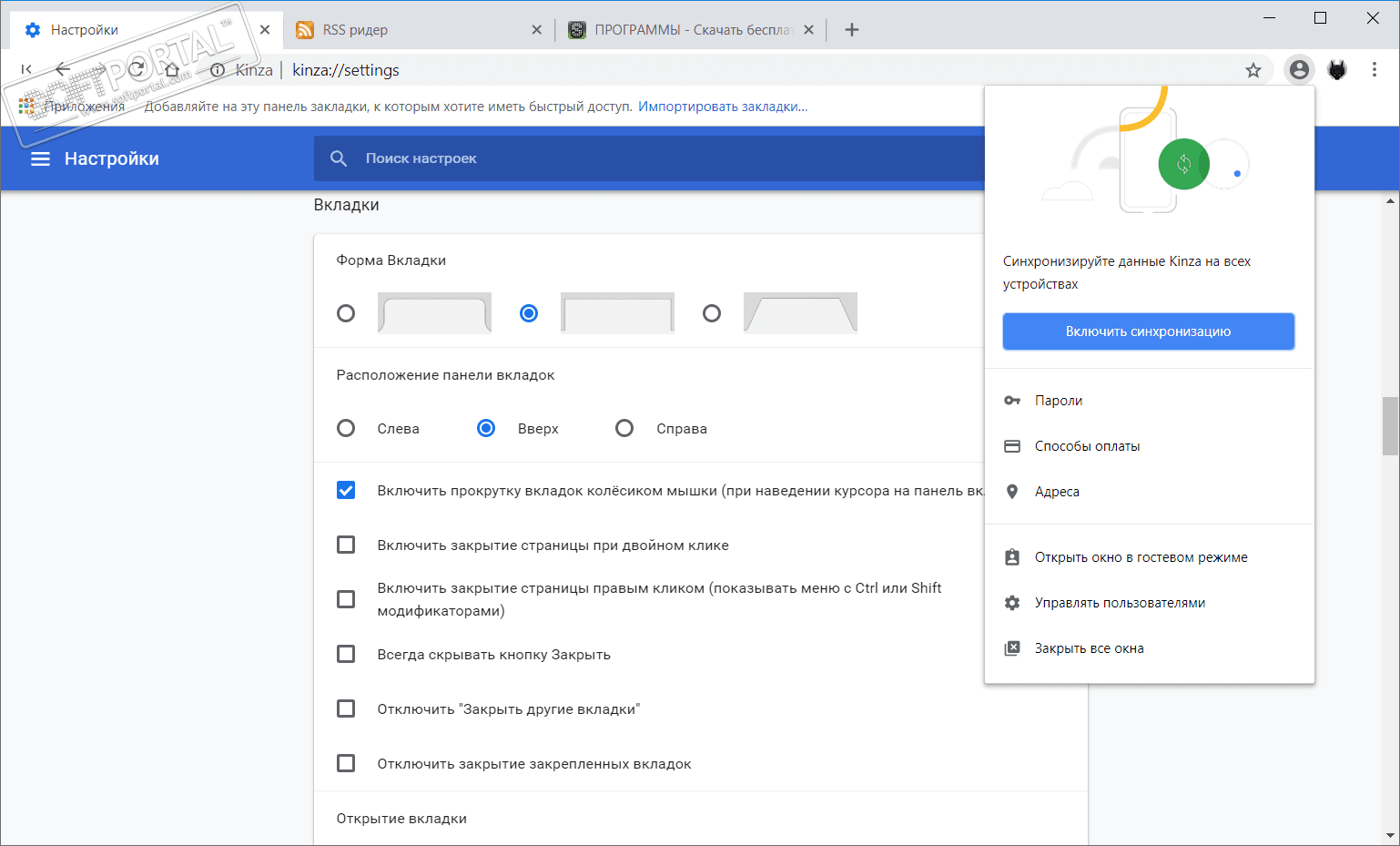Viewport: 1400px width, 846px height.
Task: Click Включить синхронизацию button
Action: pos(1148,331)
